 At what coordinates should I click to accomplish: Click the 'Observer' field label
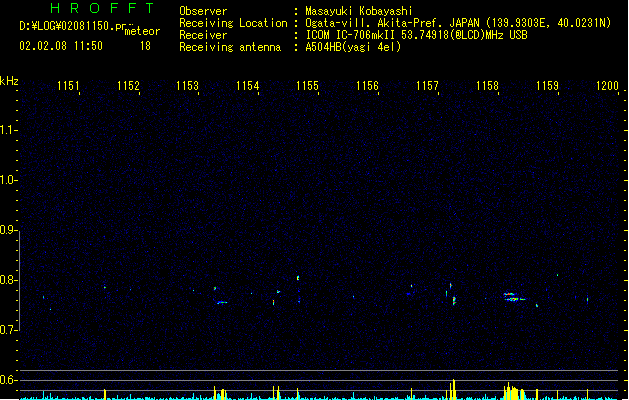click(203, 11)
